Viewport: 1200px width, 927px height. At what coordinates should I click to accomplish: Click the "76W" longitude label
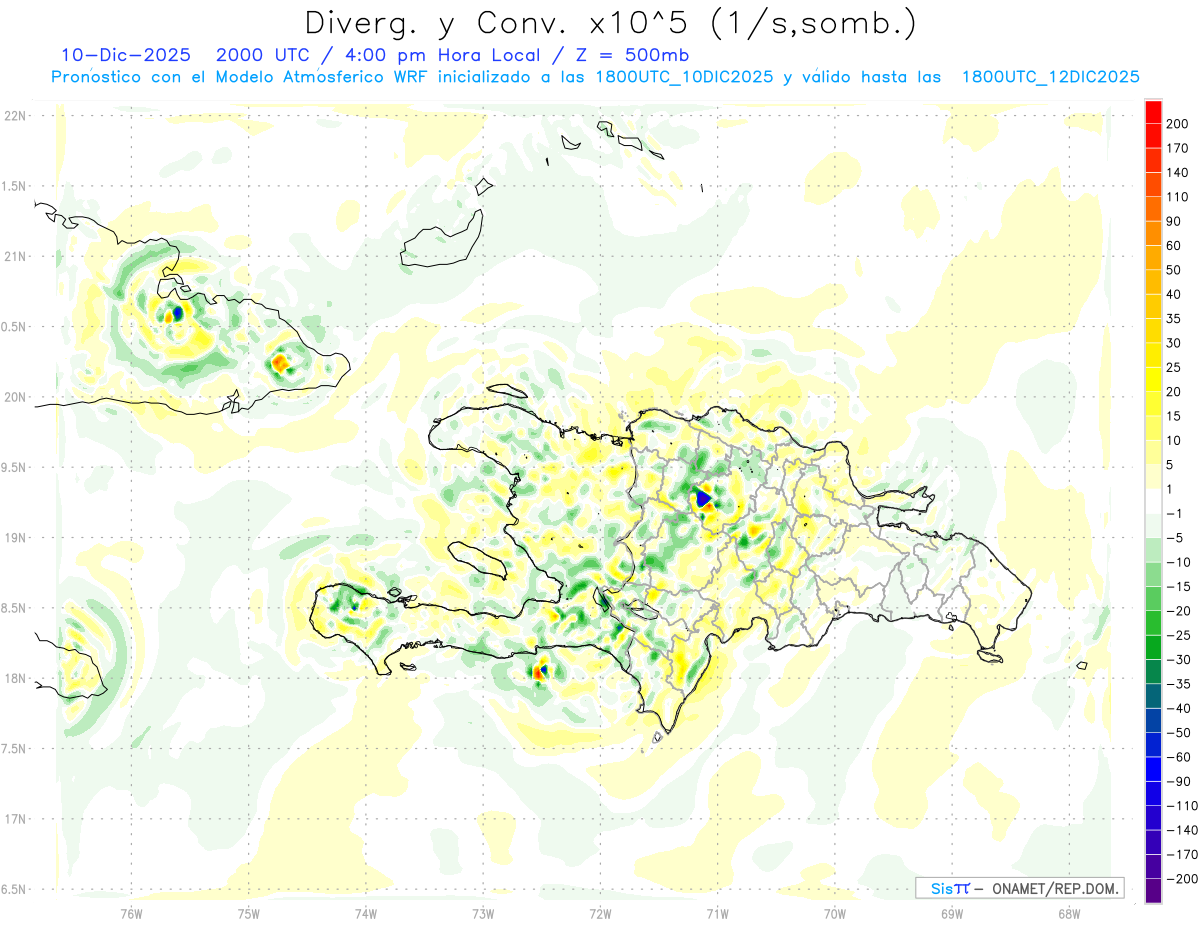point(131,912)
